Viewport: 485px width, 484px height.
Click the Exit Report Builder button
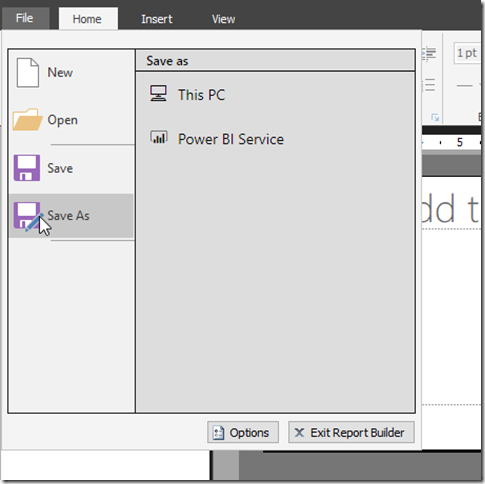[351, 432]
